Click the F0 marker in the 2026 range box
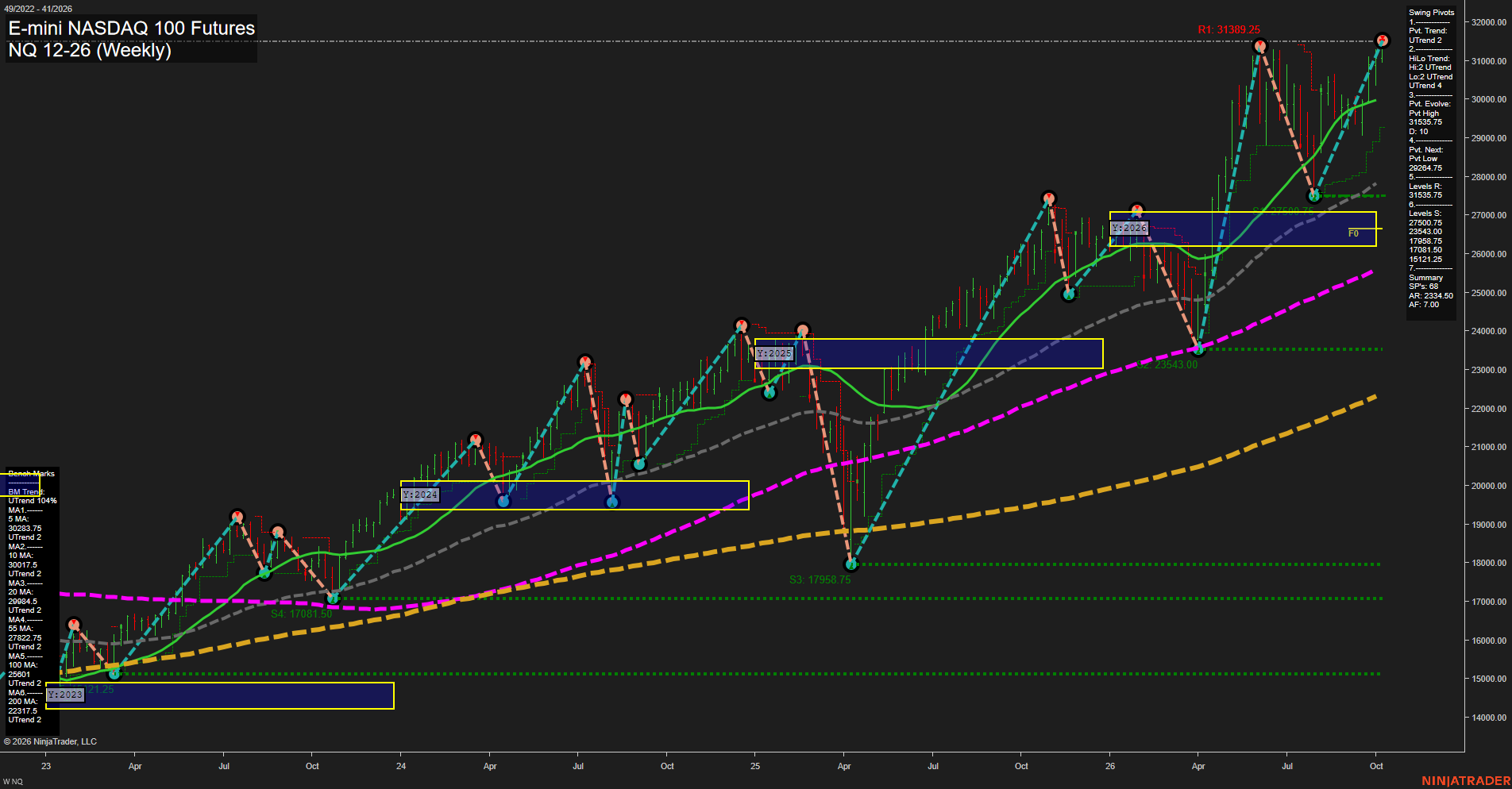Screen dimensions: 1512x789 click(1353, 233)
